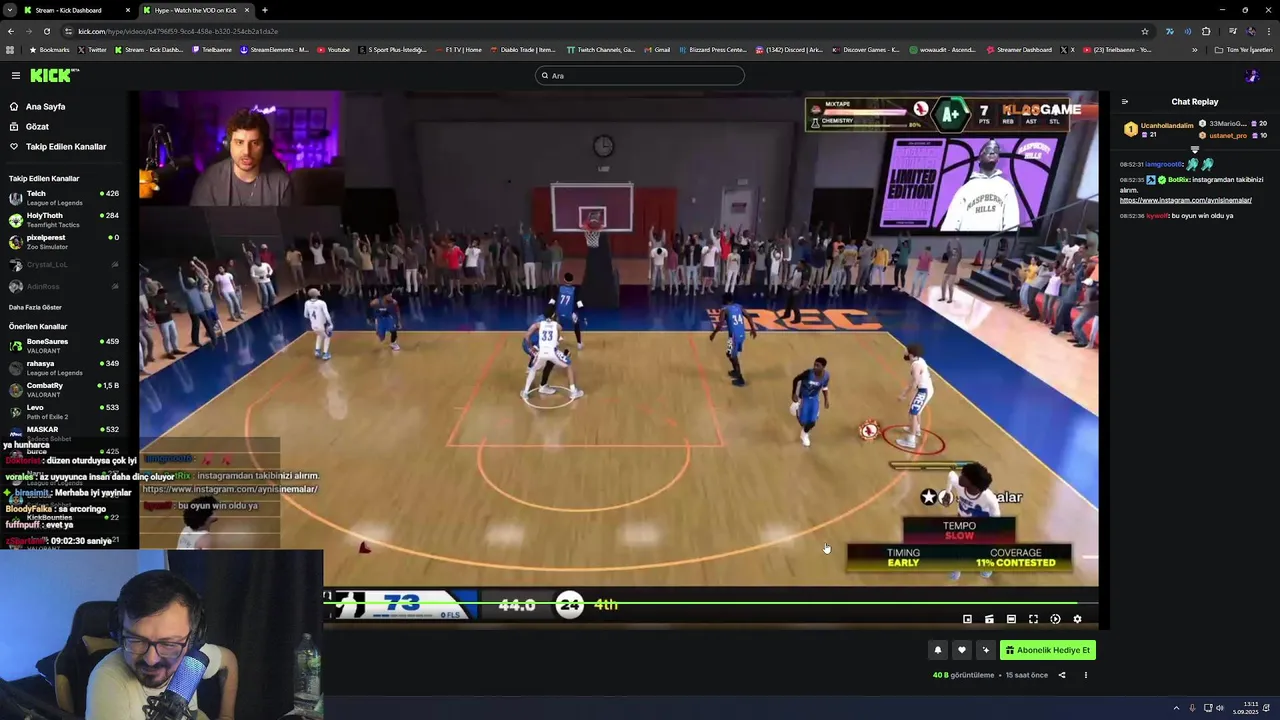This screenshot has width=1280, height=720.
Task: Open the instagram link in chat replay
Action: click(x=1185, y=200)
